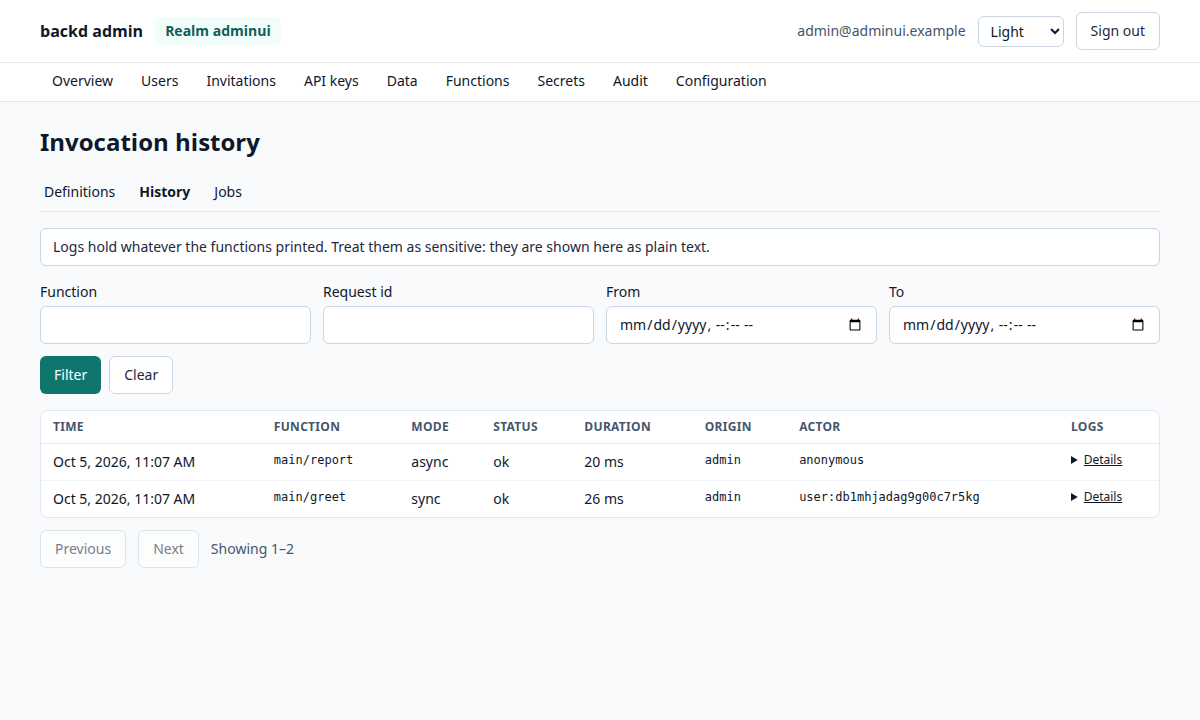
Task: Select the History tab
Action: pos(165,192)
